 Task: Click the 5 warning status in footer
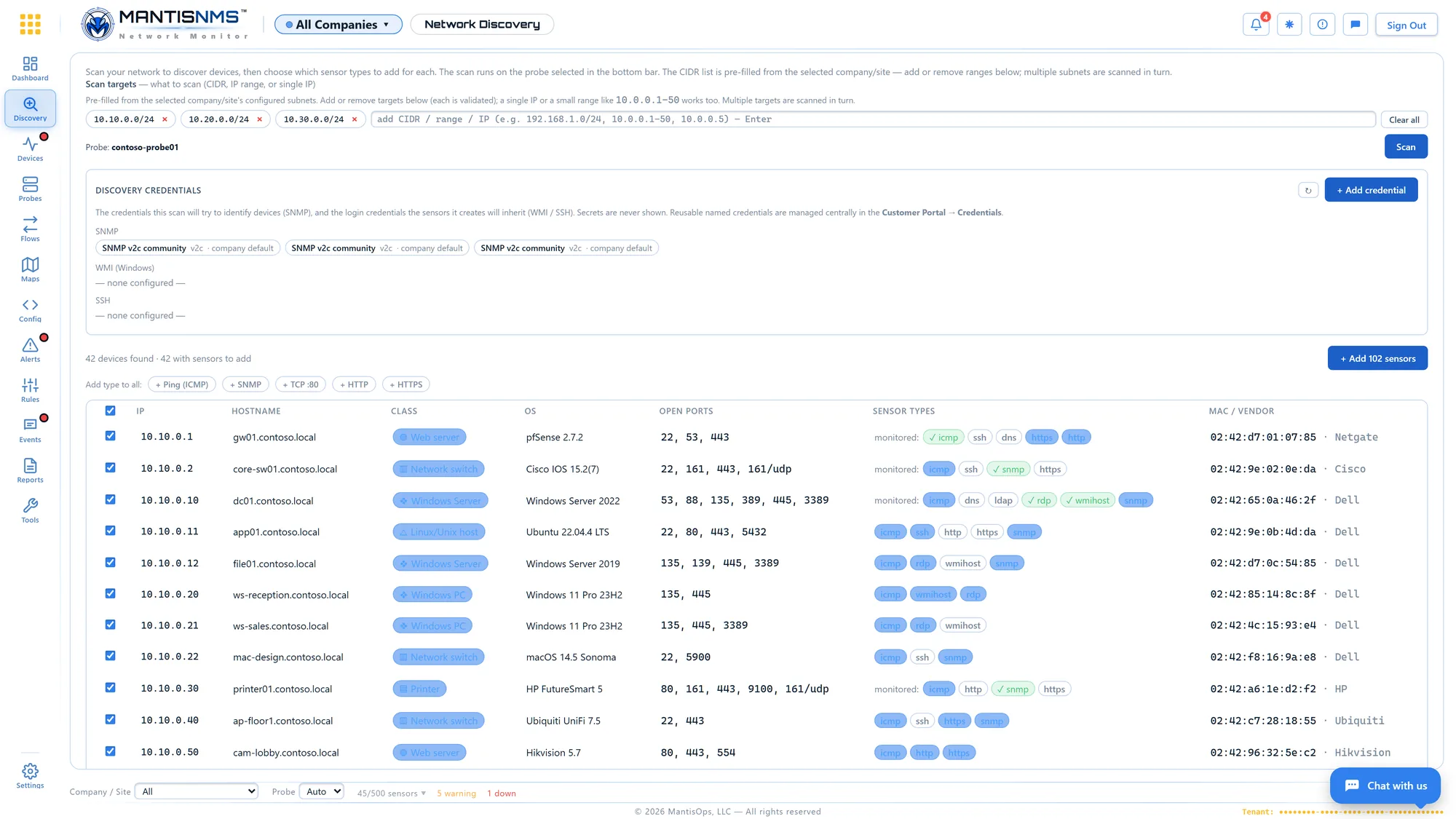tap(456, 794)
